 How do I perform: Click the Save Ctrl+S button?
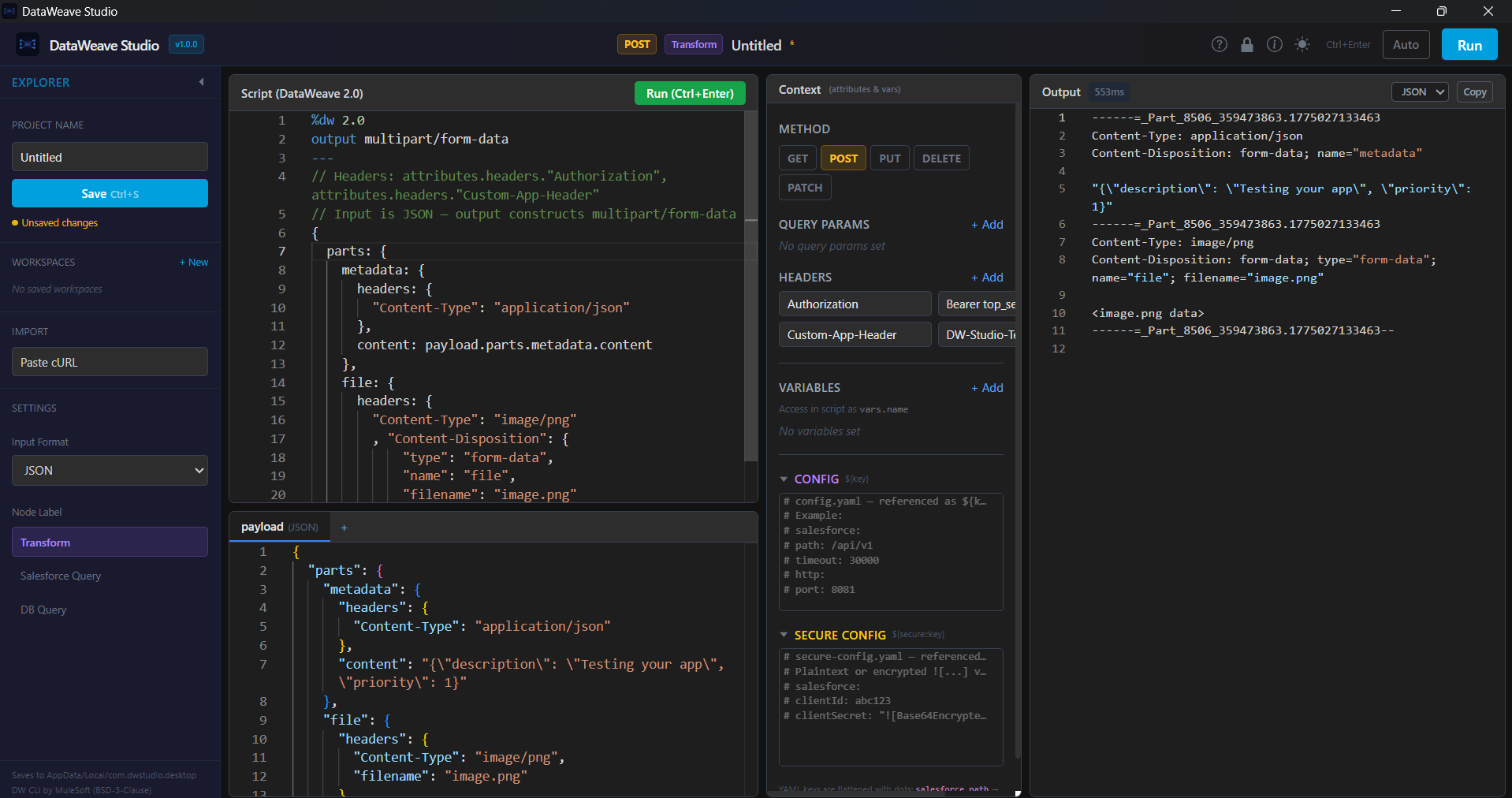109,193
